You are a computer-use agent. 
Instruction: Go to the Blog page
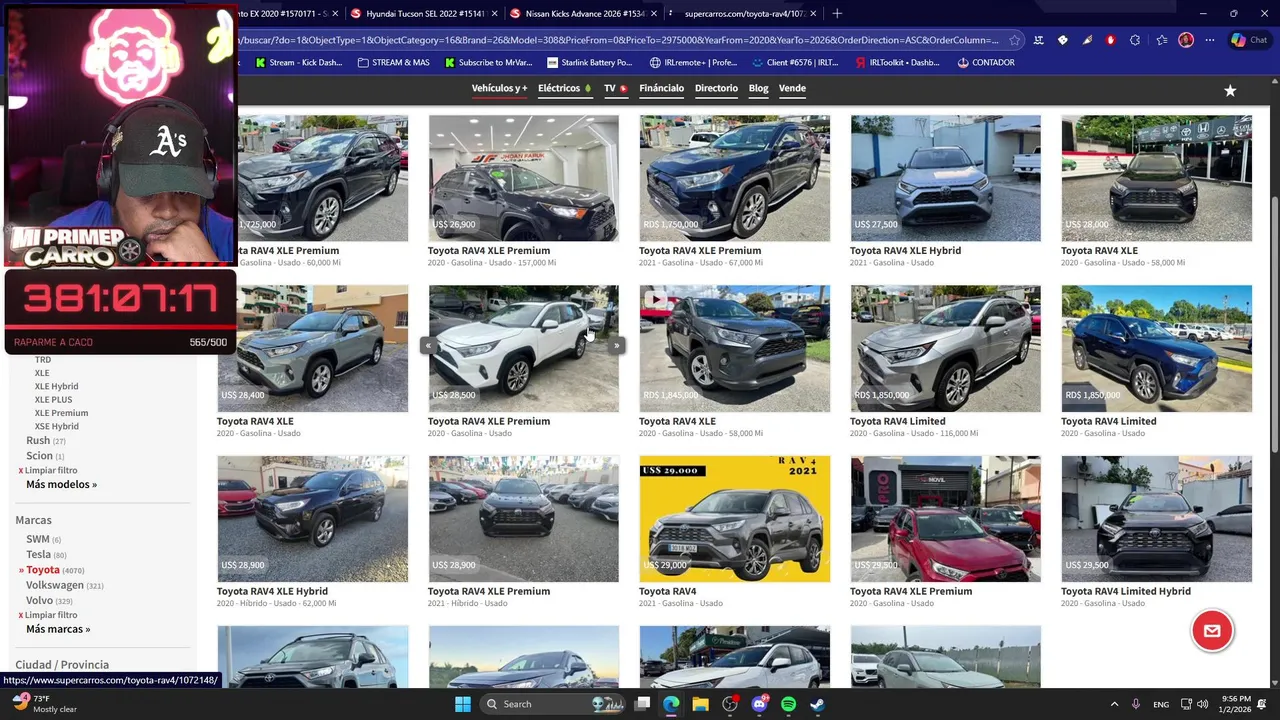[x=758, y=88]
